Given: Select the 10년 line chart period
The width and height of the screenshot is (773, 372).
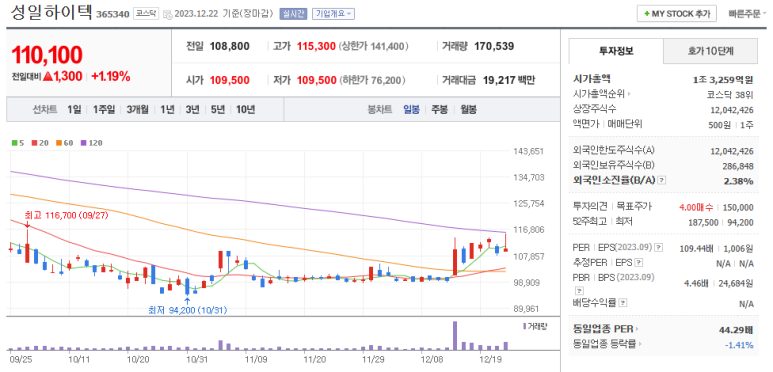Looking at the screenshot, I should click(x=245, y=109).
